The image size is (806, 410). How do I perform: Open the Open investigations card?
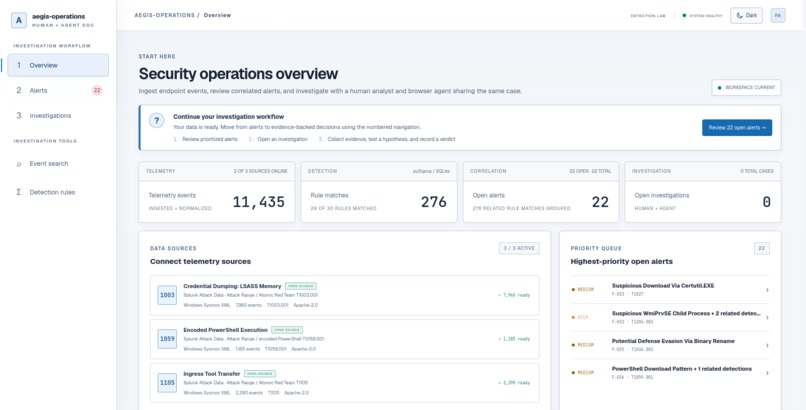[x=703, y=192]
